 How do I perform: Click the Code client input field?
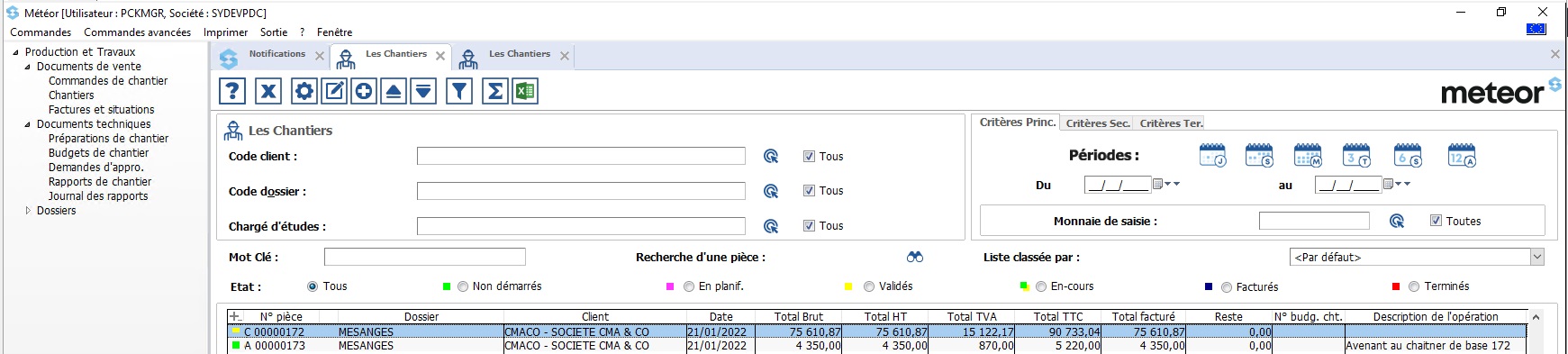pos(581,156)
